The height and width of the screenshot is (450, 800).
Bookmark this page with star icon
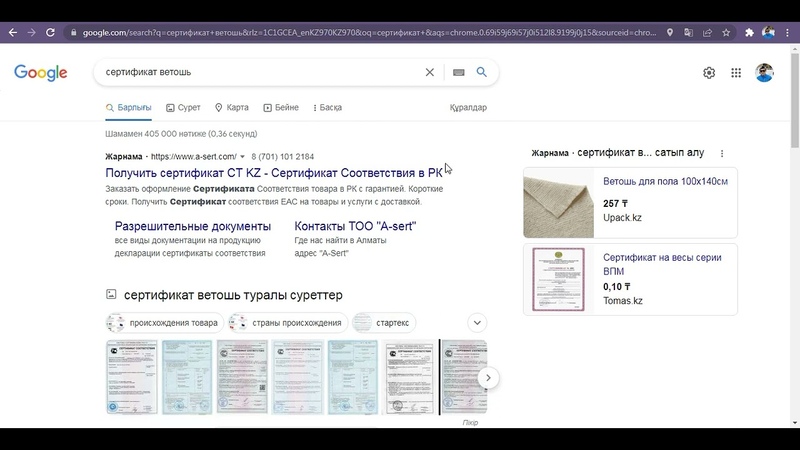(726, 33)
